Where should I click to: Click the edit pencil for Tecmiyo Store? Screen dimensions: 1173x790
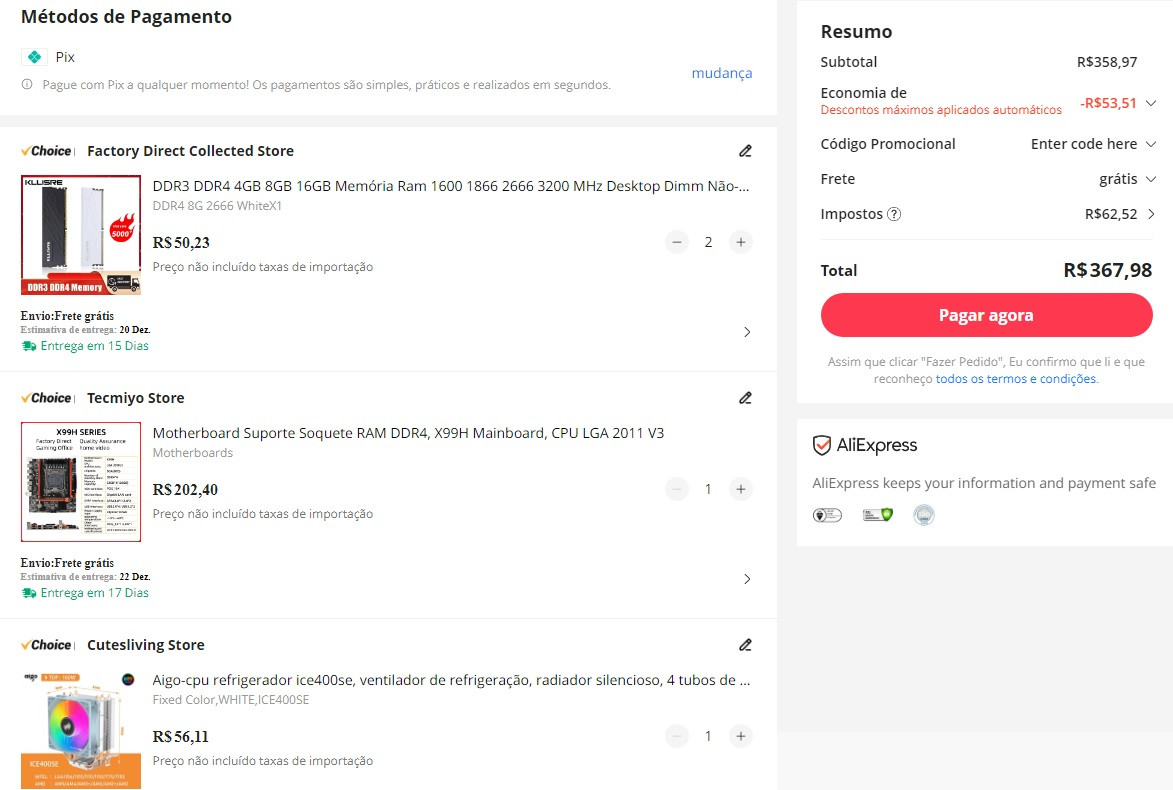click(x=745, y=398)
